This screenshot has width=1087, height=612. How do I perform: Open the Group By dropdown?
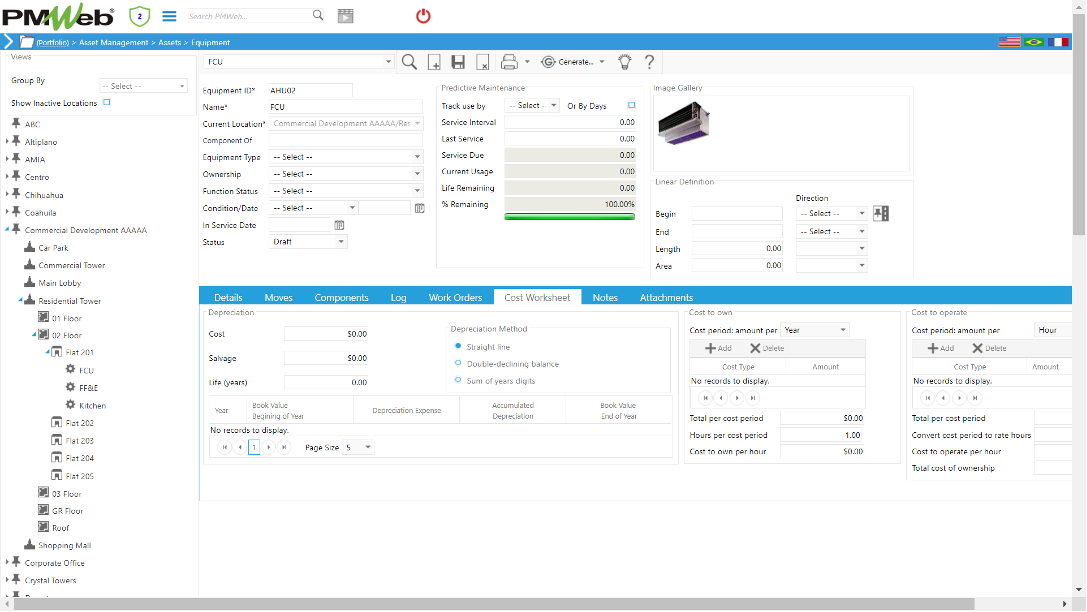(144, 86)
